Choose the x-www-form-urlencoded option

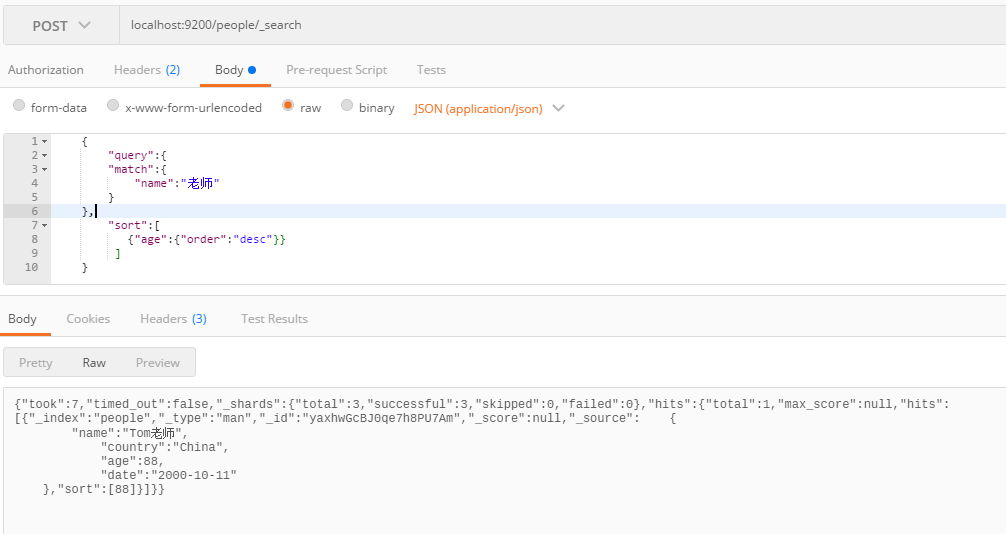tap(113, 106)
